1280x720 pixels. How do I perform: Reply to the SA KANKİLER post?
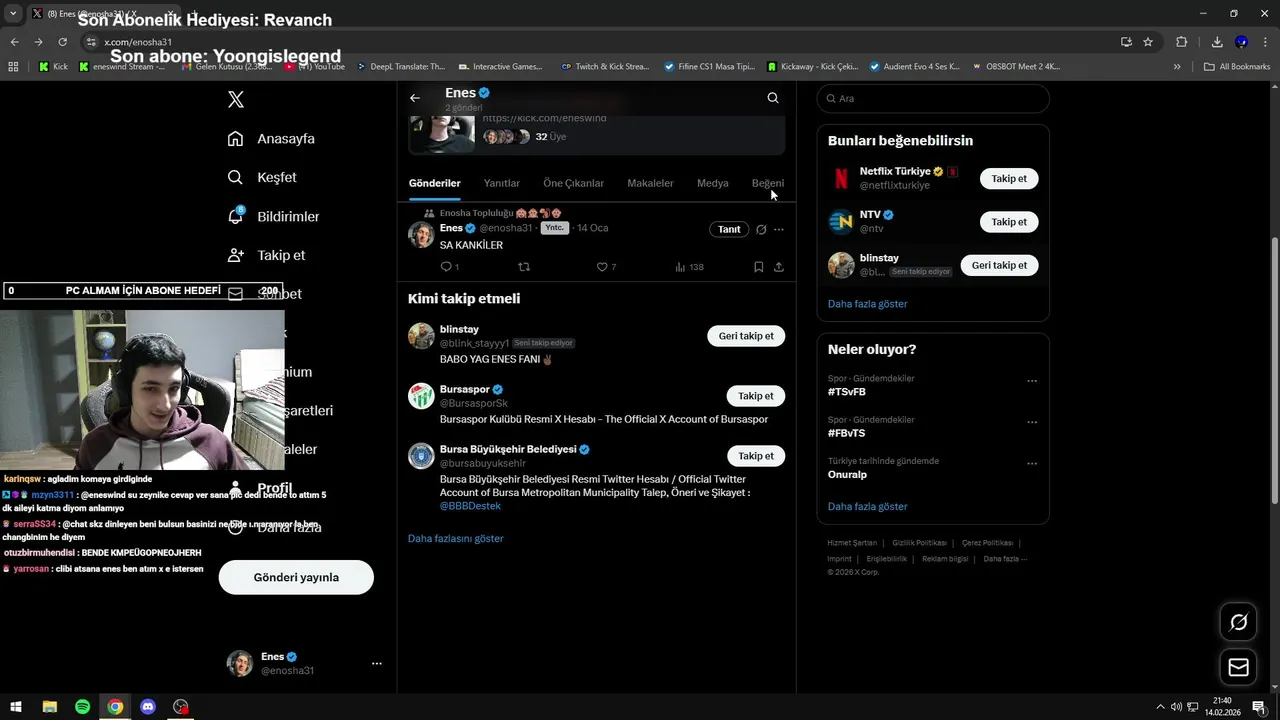click(x=447, y=267)
